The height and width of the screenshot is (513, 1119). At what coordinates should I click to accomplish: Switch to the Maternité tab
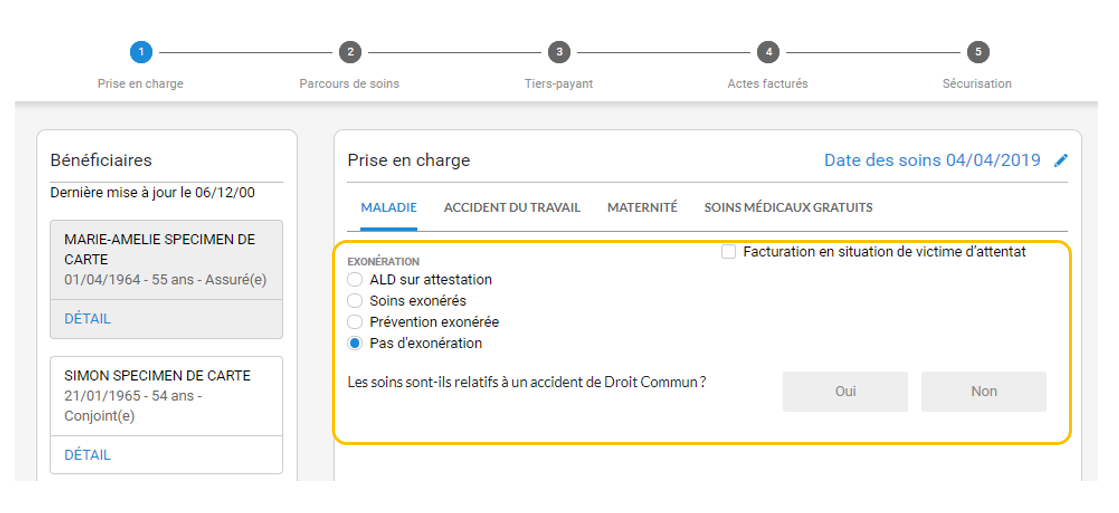point(642,208)
